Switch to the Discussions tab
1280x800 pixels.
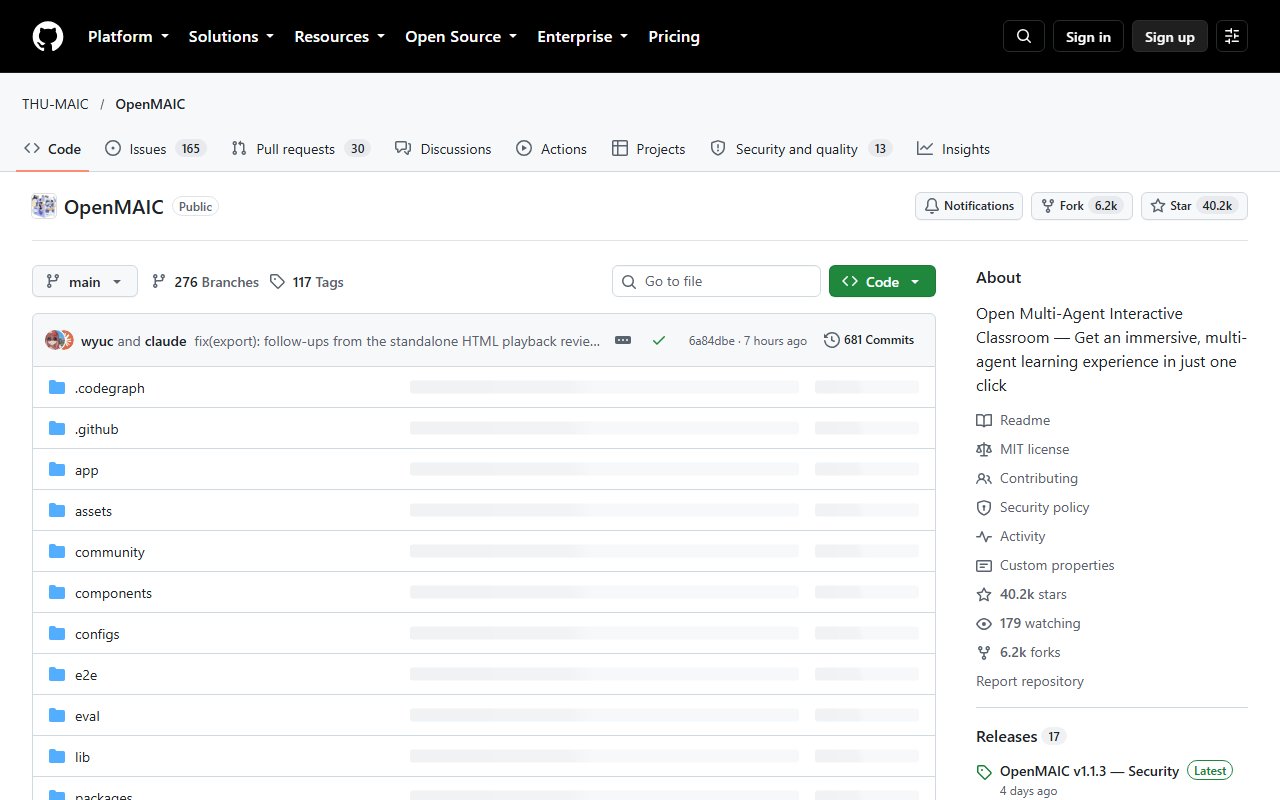(443, 149)
